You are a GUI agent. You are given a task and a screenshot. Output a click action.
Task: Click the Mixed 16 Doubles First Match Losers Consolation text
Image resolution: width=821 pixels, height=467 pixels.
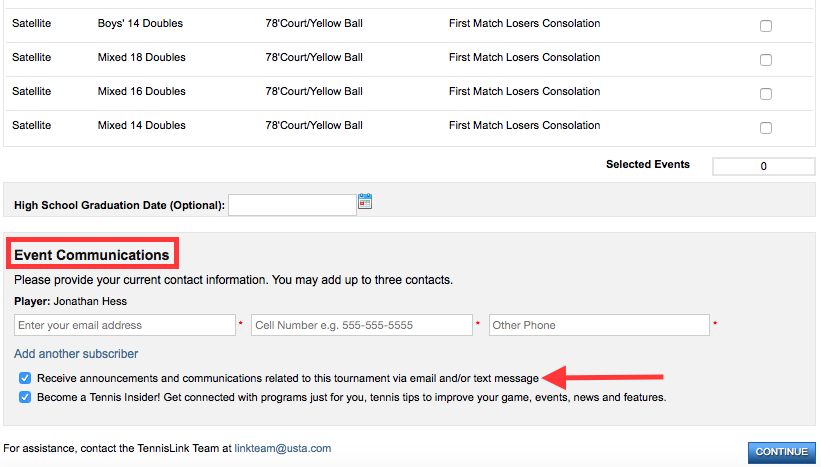point(524,91)
